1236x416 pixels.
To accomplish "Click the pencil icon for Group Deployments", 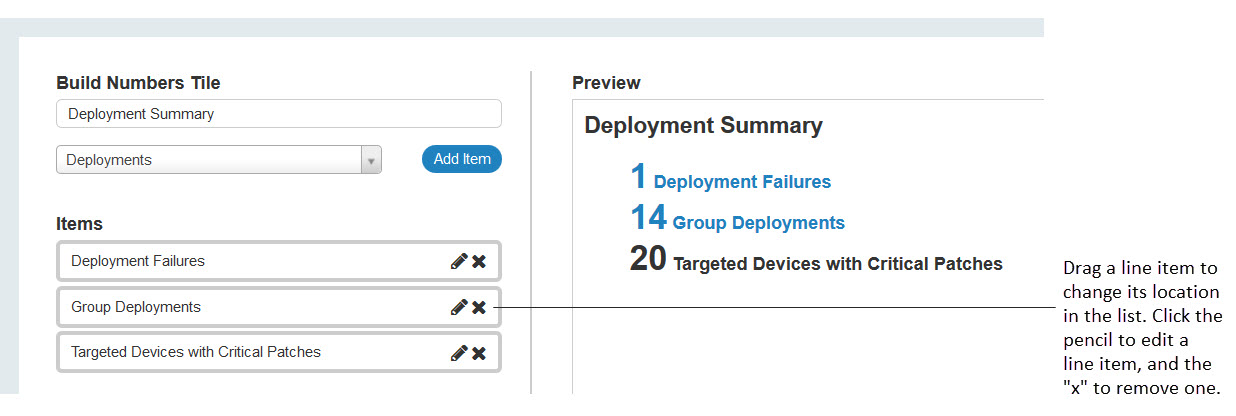I will 459,307.
